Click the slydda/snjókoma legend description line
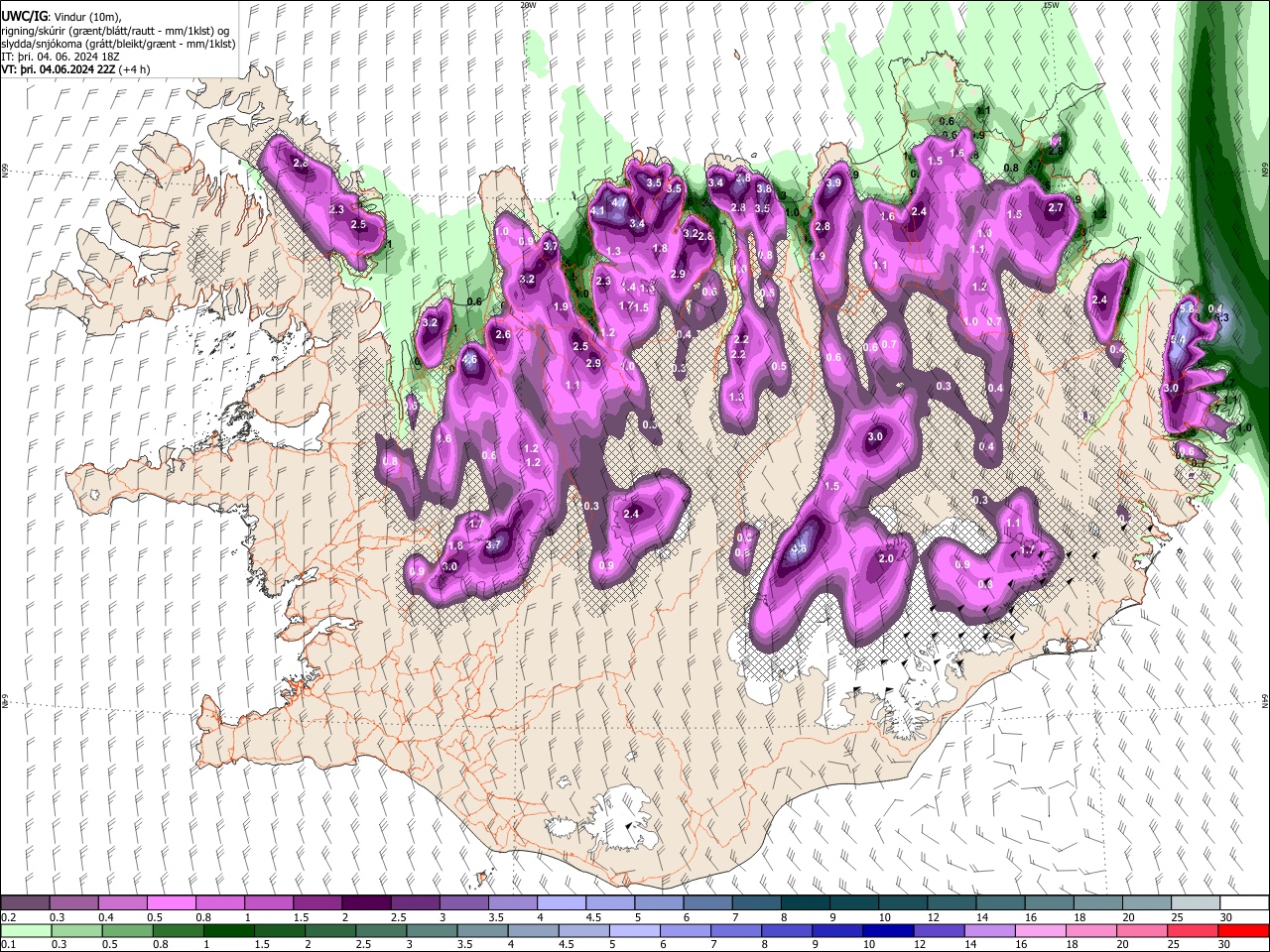Screen dimensions: 1270x952 tap(118, 44)
